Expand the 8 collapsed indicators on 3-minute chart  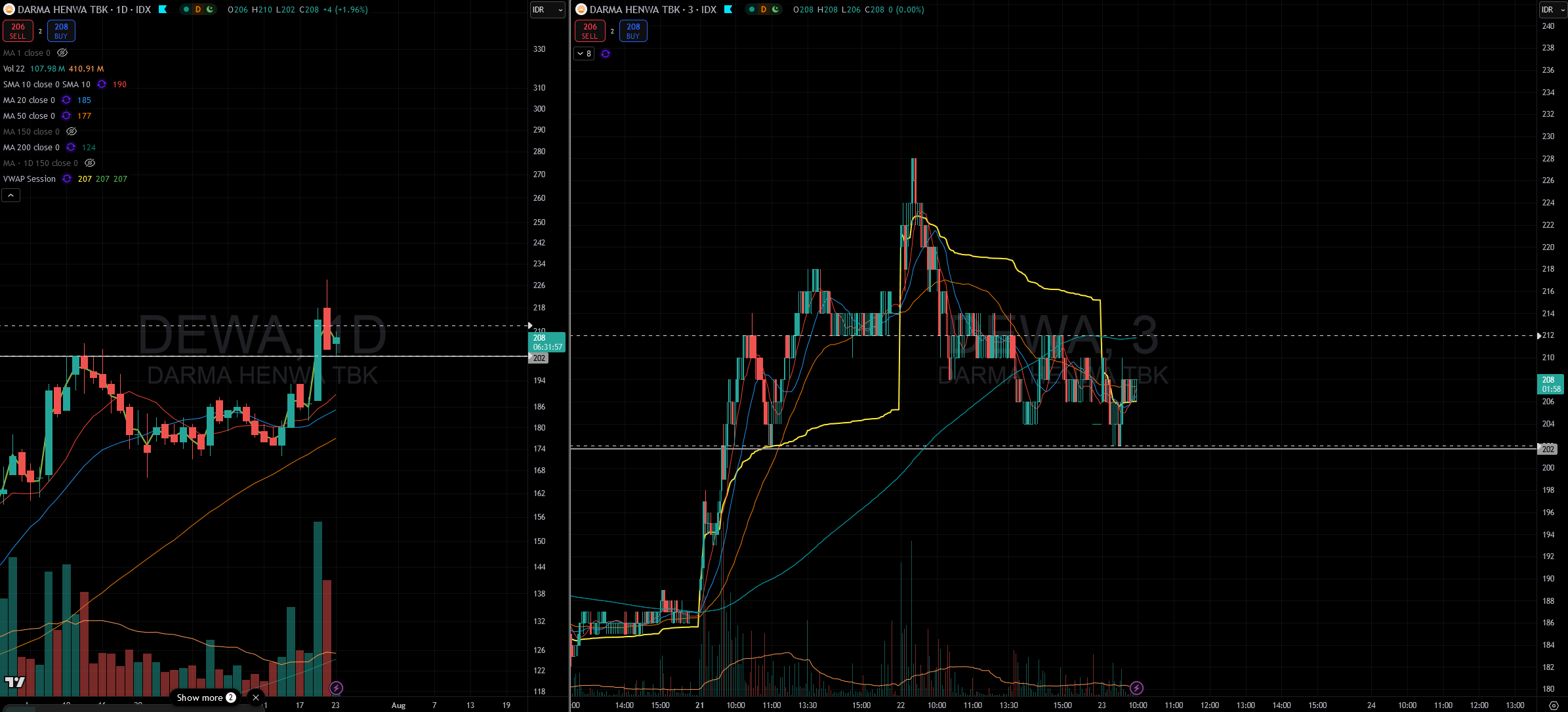tap(584, 54)
